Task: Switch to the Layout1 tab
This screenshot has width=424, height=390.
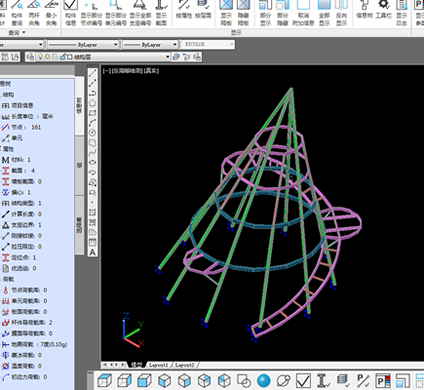Action: pos(158,365)
